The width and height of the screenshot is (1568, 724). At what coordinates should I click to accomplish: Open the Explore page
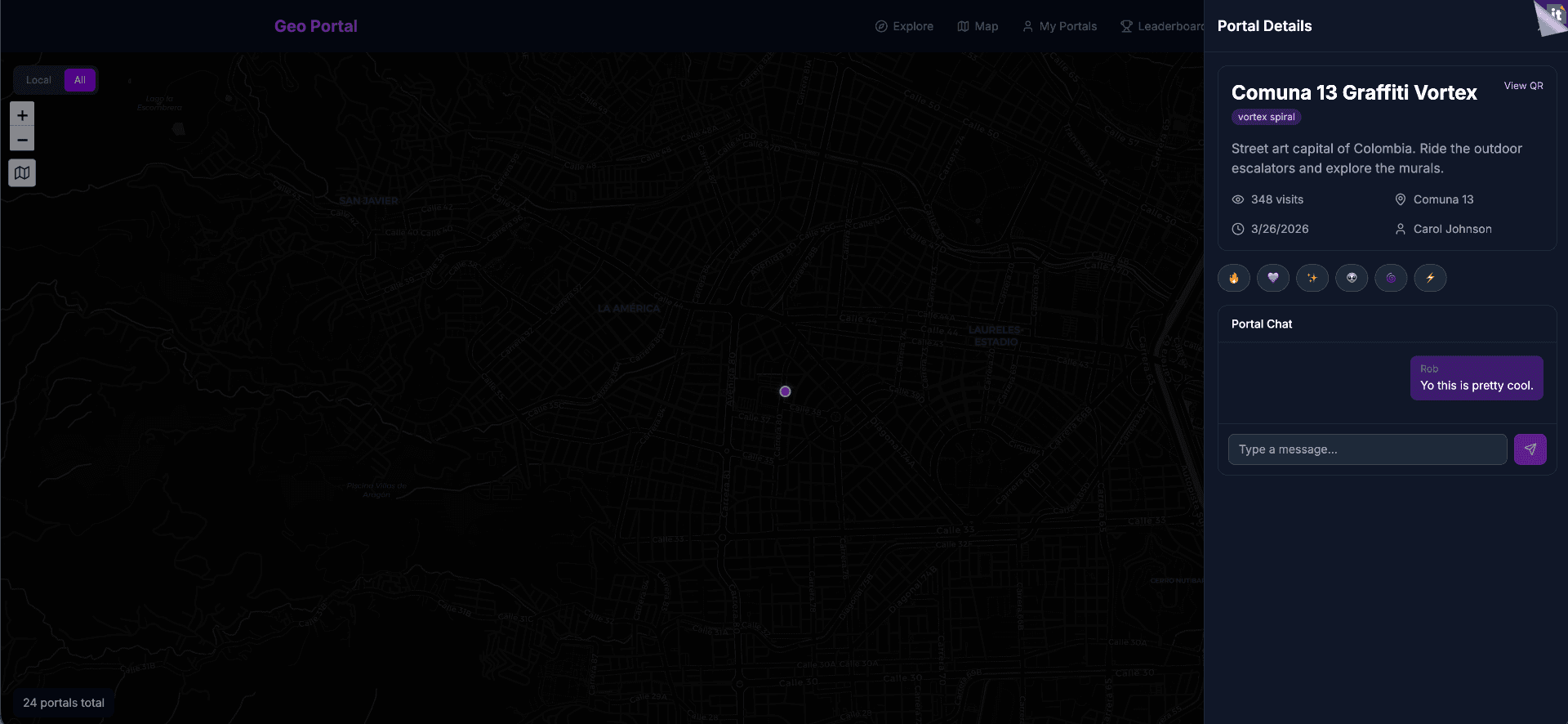[904, 26]
